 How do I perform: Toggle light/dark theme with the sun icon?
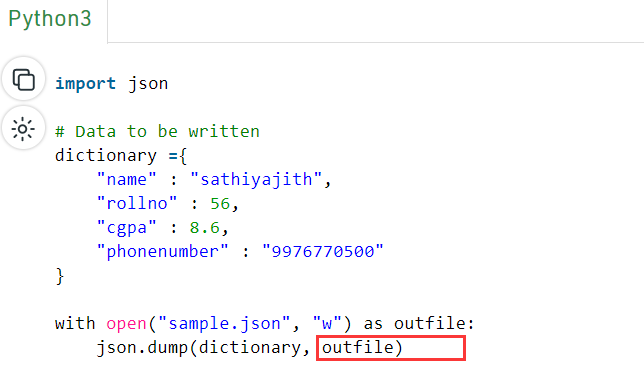(x=23, y=129)
